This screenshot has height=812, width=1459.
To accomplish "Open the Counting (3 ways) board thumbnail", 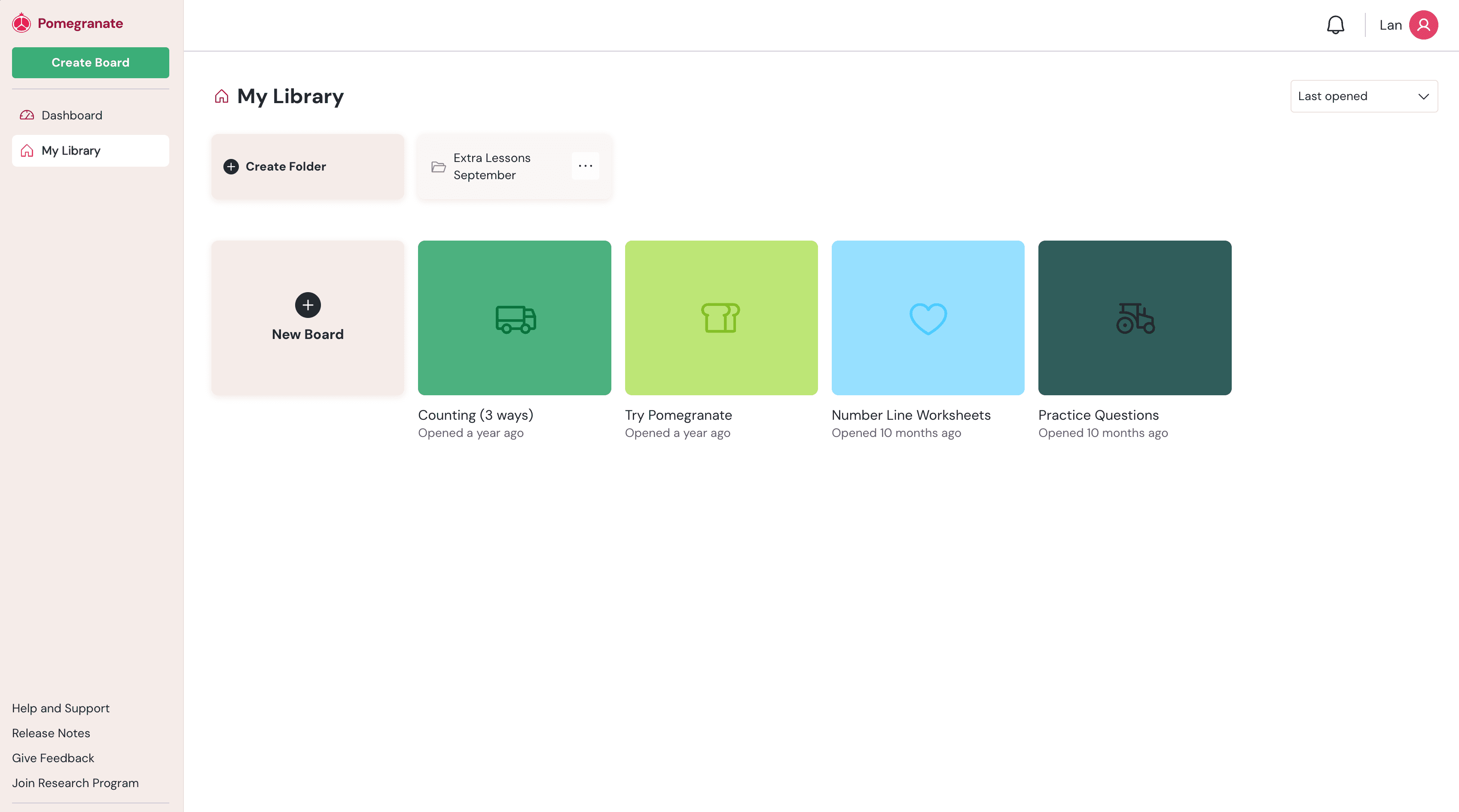I will (514, 317).
